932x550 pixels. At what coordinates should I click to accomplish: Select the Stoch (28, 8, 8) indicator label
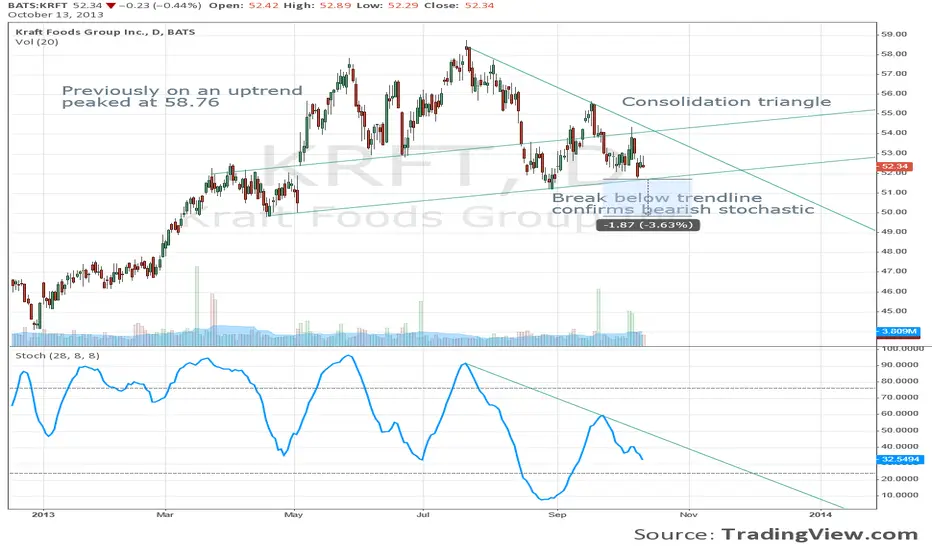(x=58, y=356)
